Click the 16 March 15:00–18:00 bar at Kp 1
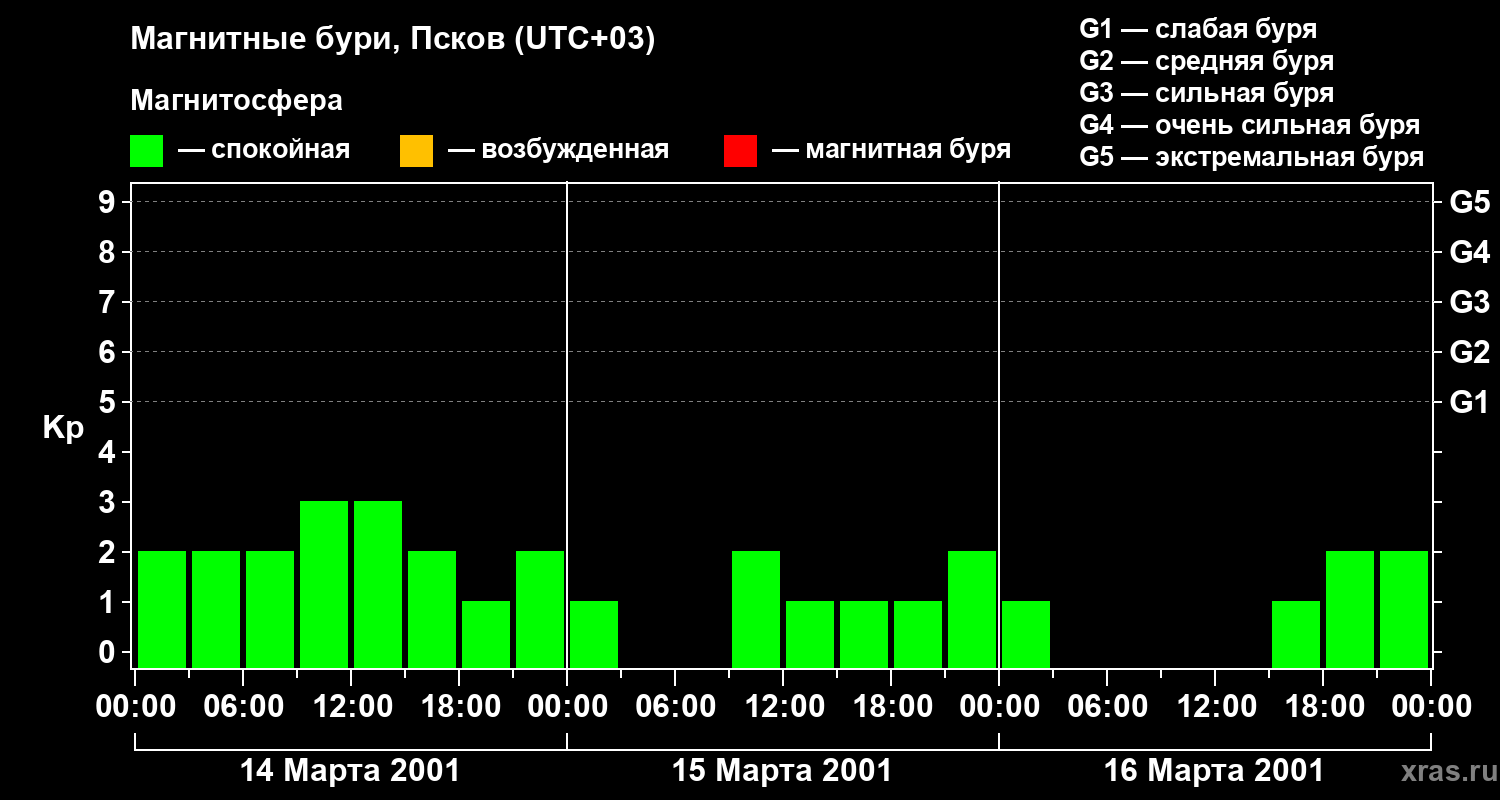The width and height of the screenshot is (1500, 800). (1296, 634)
